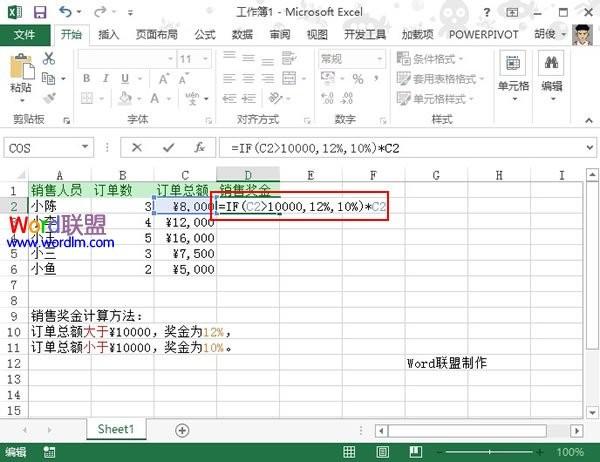Expand the formula bar chevron

tap(590, 147)
